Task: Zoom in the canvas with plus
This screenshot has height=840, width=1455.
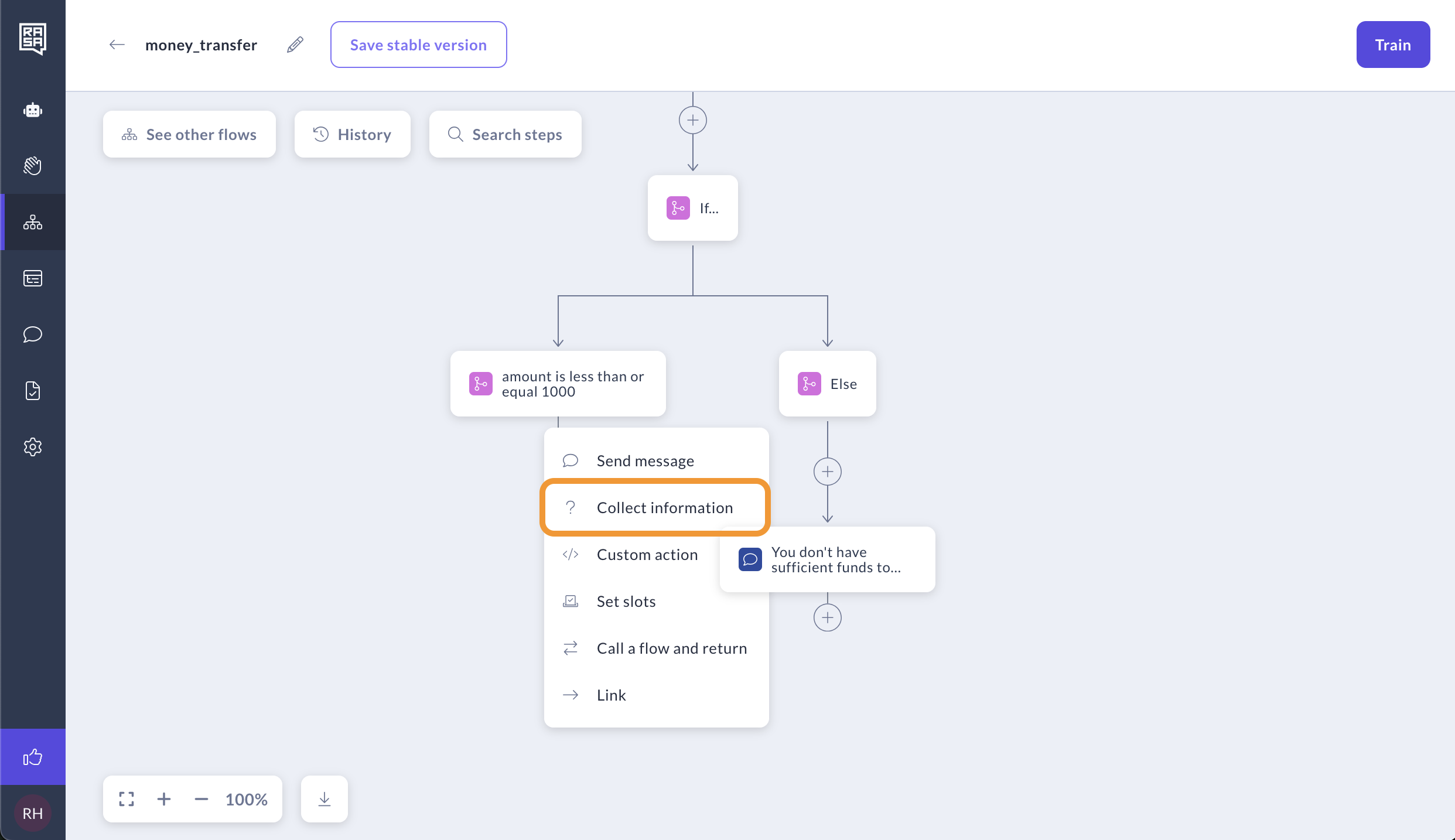Action: click(x=164, y=799)
